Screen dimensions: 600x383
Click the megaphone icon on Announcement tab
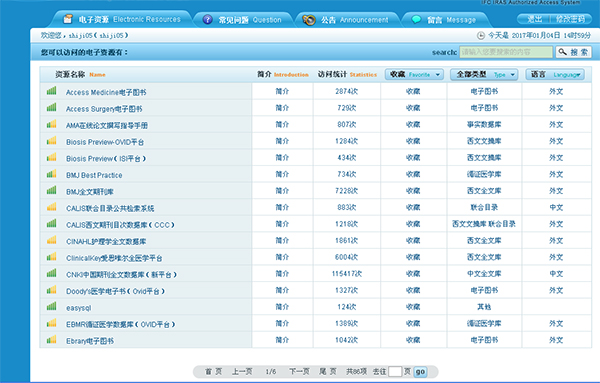pyautogui.click(x=309, y=20)
